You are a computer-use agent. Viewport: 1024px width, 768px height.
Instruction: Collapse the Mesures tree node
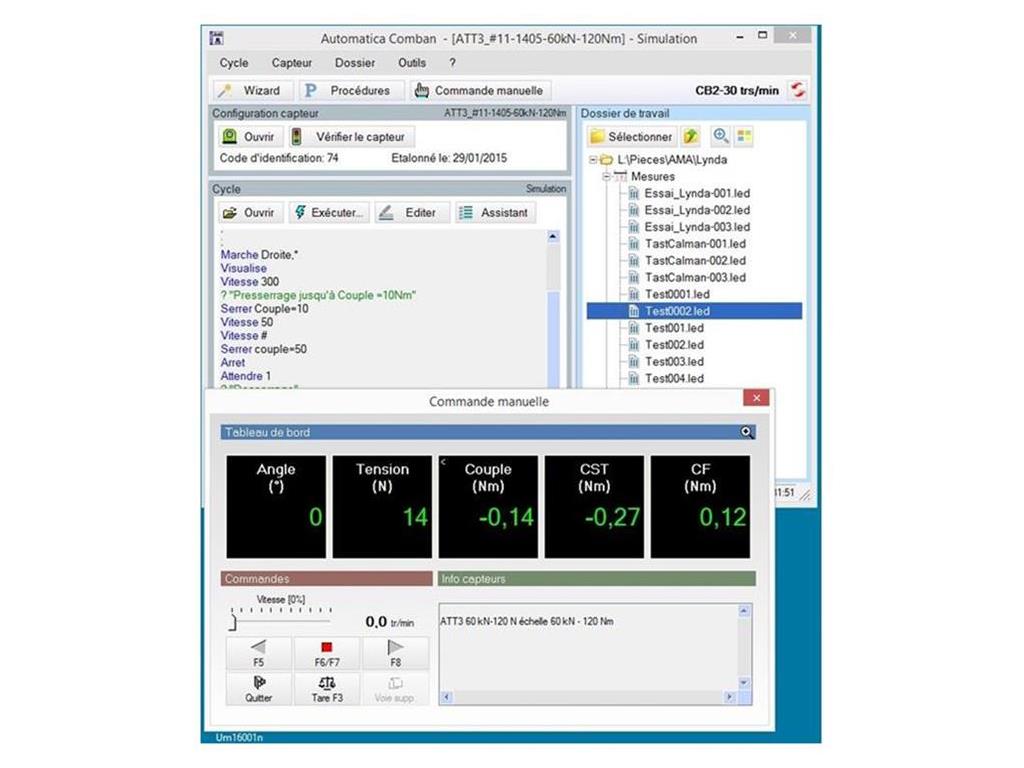(606, 177)
